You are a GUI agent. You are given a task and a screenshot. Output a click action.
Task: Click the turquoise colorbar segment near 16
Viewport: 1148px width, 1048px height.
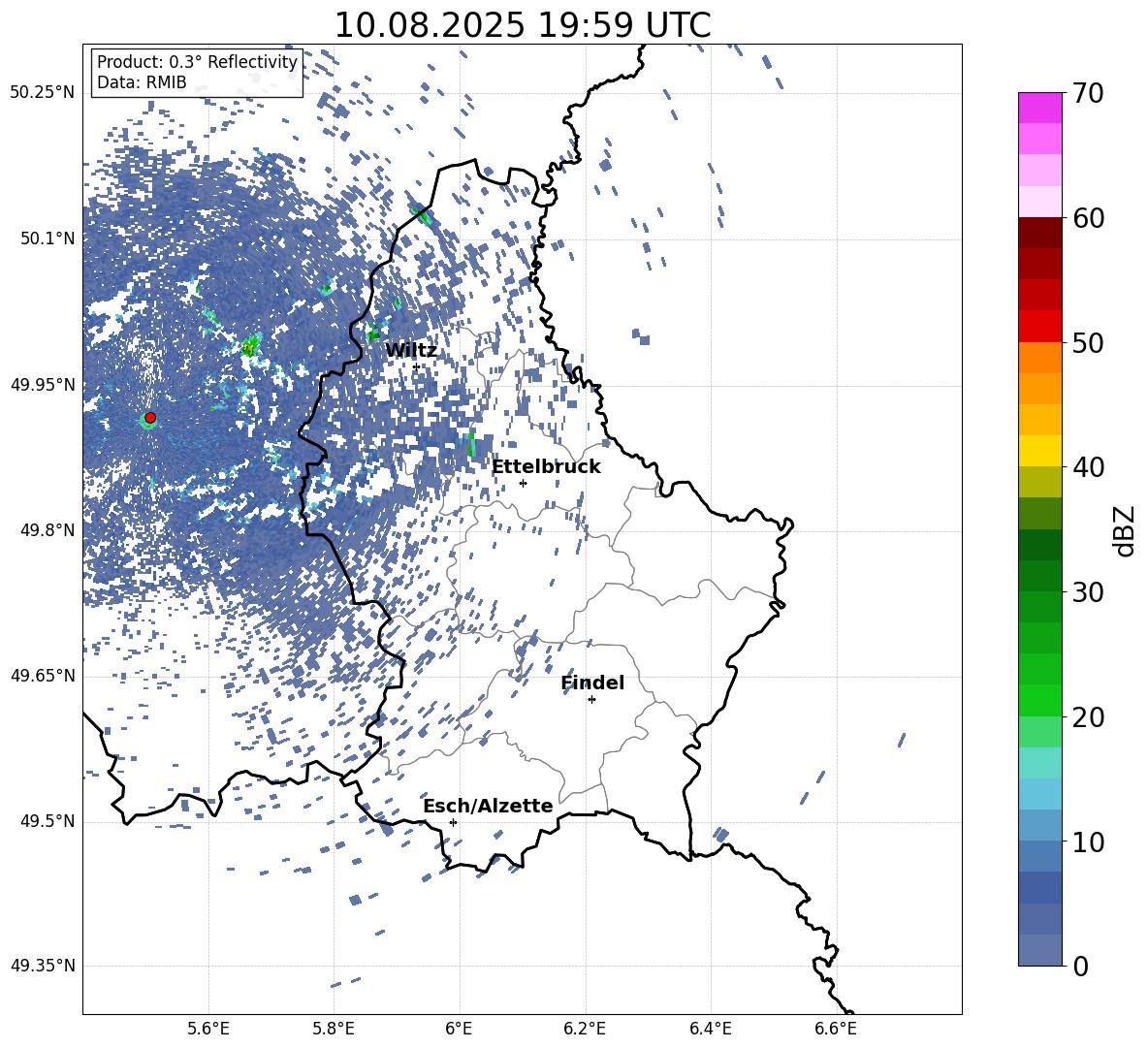1040,763
